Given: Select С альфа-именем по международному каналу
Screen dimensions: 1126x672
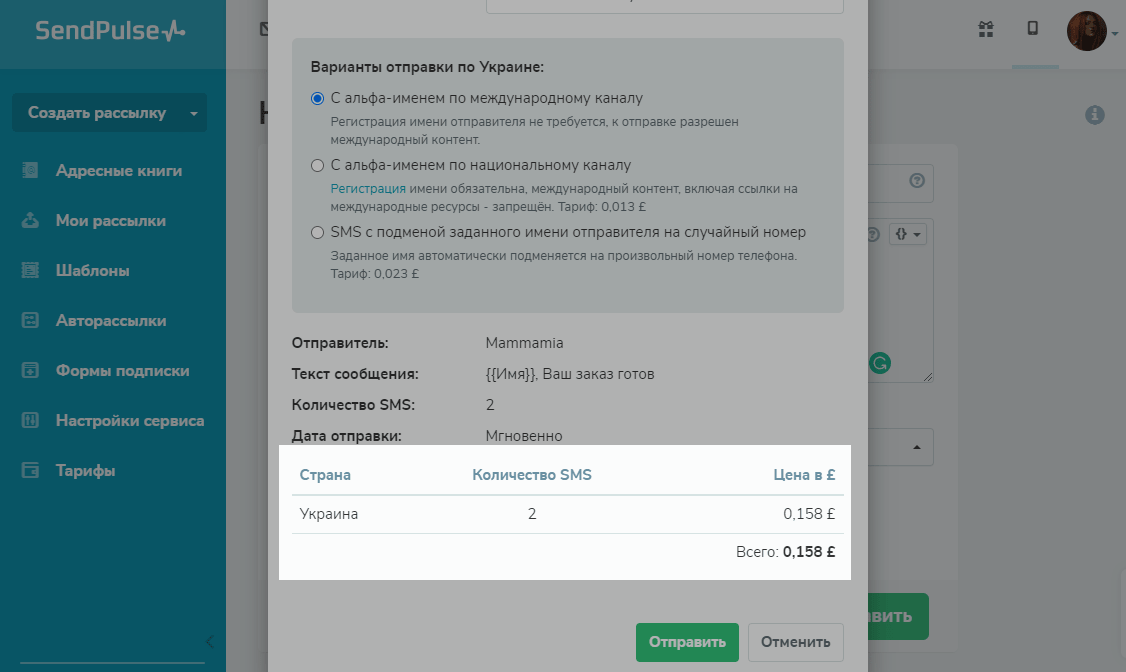Looking at the screenshot, I should tap(318, 99).
